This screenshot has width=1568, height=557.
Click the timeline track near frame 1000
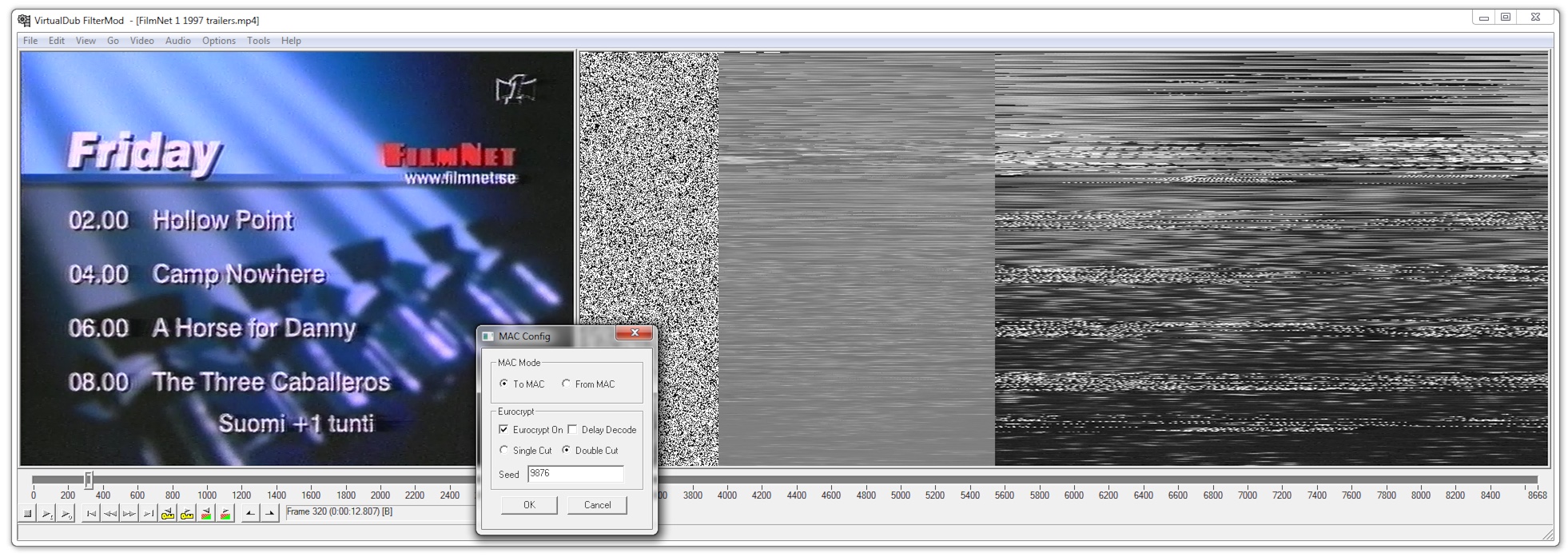coord(207,479)
